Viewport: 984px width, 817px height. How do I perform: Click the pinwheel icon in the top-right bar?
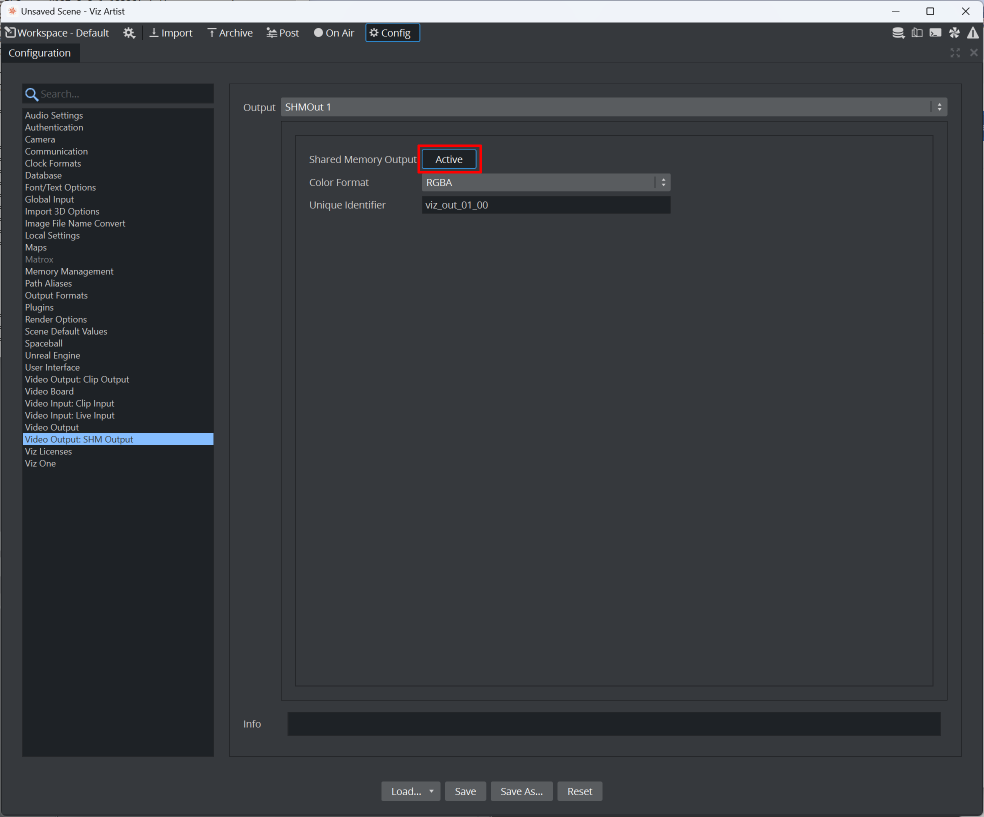[954, 33]
